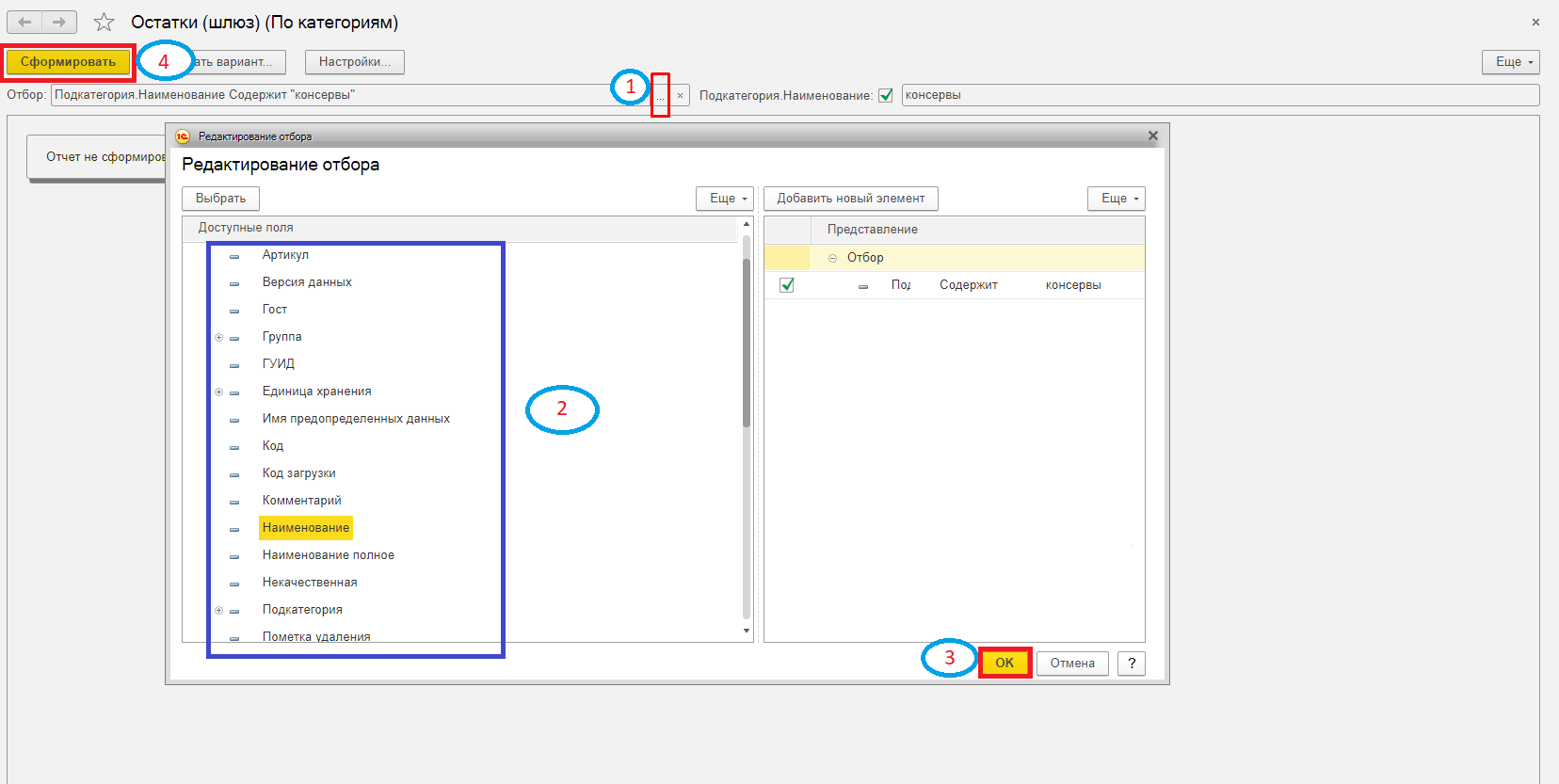Open help with the question mark button
This screenshot has height=784, width=1559.
pyautogui.click(x=1132, y=664)
